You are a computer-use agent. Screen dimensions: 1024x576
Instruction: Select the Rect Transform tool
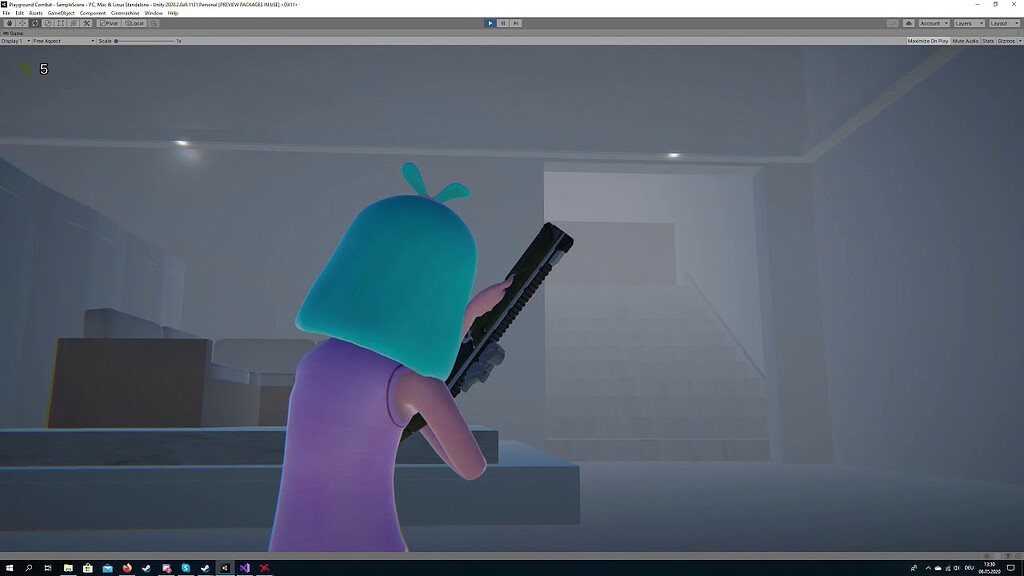[x=61, y=23]
